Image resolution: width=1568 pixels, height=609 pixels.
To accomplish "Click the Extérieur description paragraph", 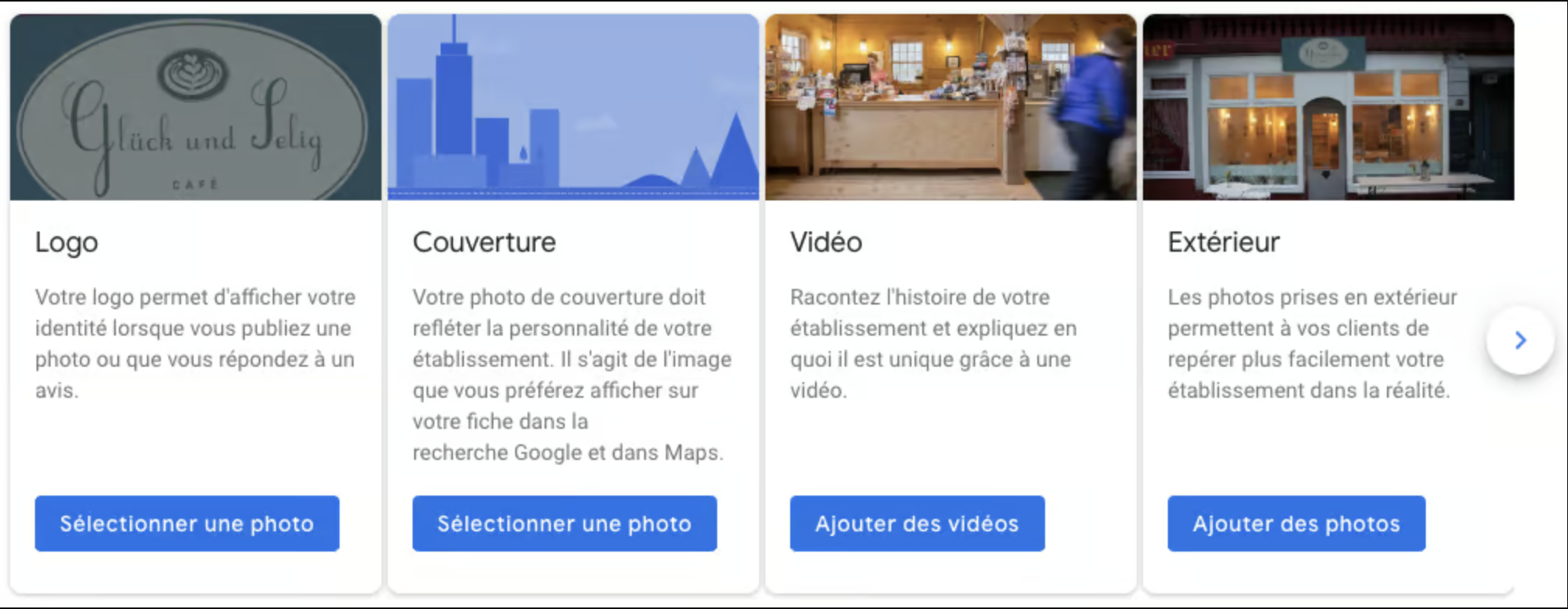I will click(1312, 343).
